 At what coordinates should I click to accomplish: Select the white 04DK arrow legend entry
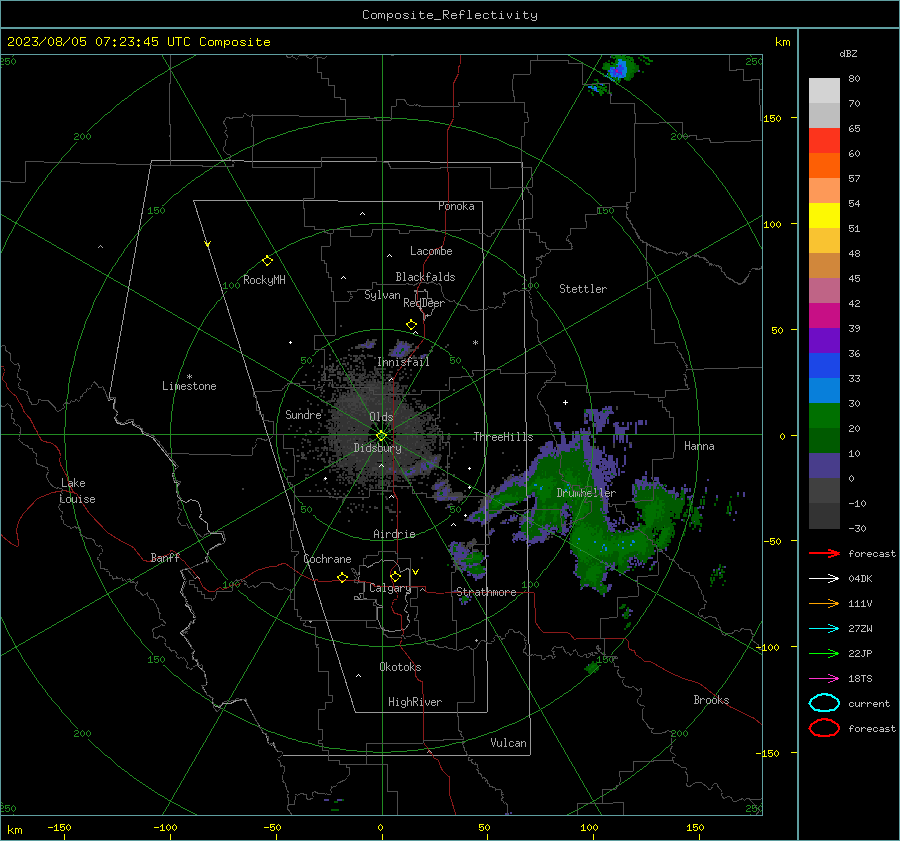[824, 579]
